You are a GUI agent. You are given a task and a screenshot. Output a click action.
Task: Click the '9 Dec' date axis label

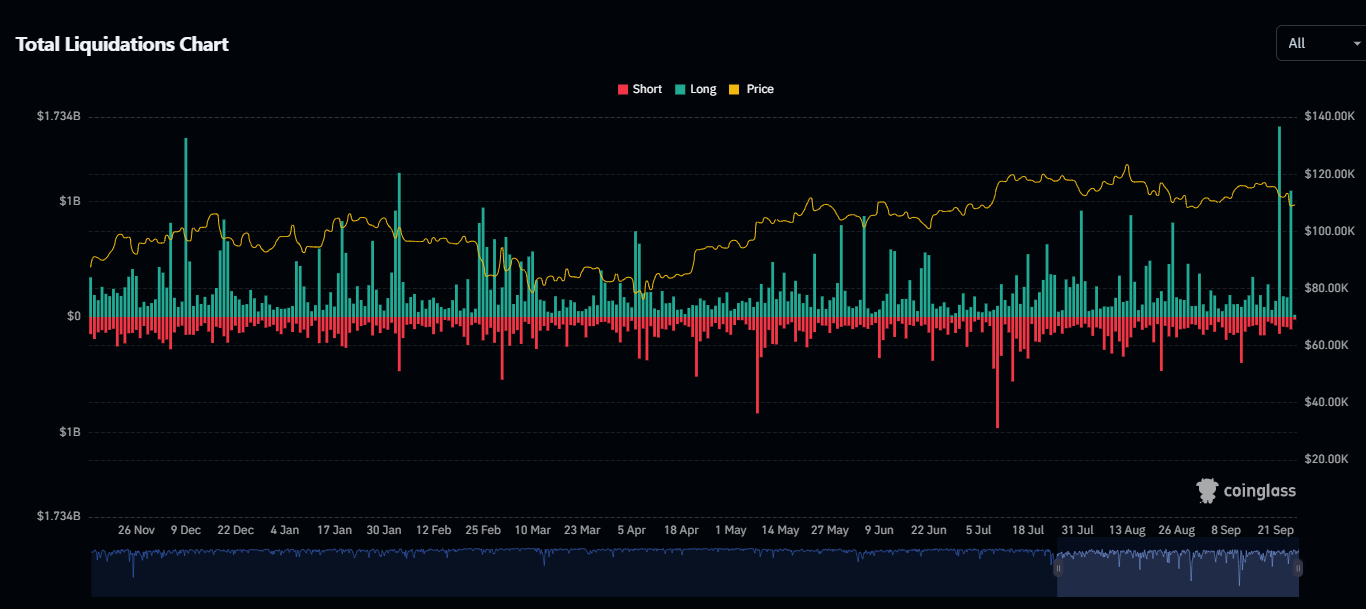185,530
